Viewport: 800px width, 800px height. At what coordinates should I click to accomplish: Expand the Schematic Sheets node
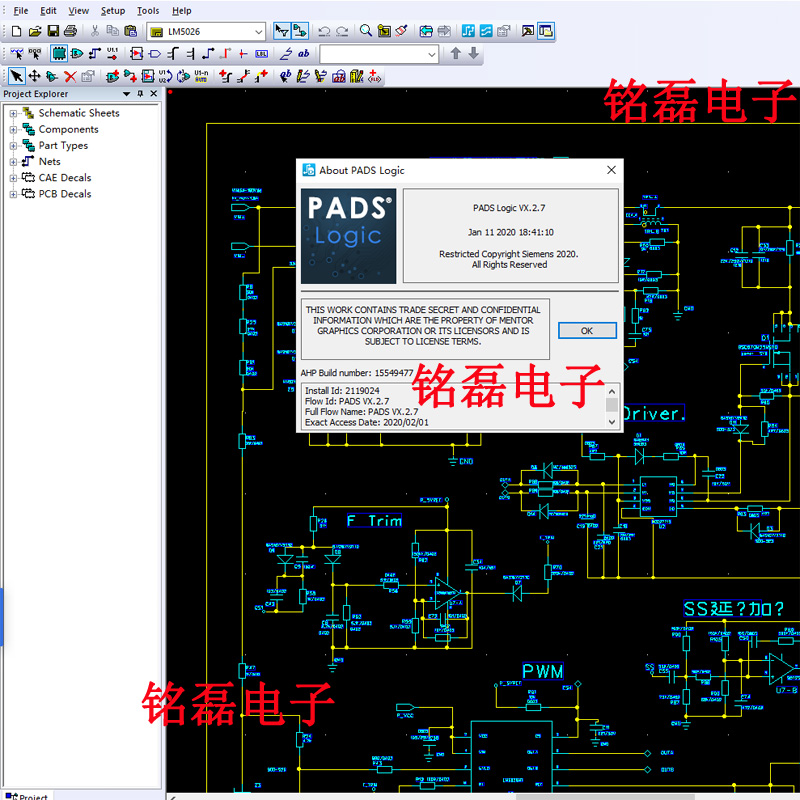pos(13,113)
